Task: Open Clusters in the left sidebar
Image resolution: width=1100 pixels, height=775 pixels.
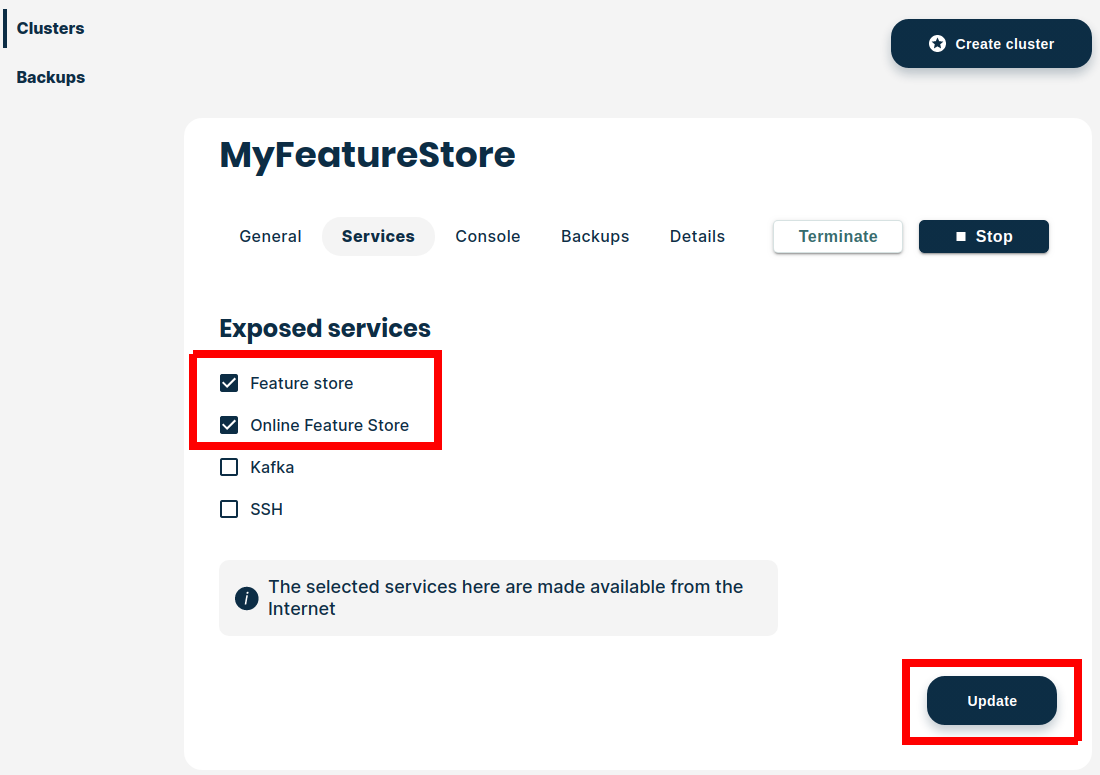Action: click(x=50, y=28)
